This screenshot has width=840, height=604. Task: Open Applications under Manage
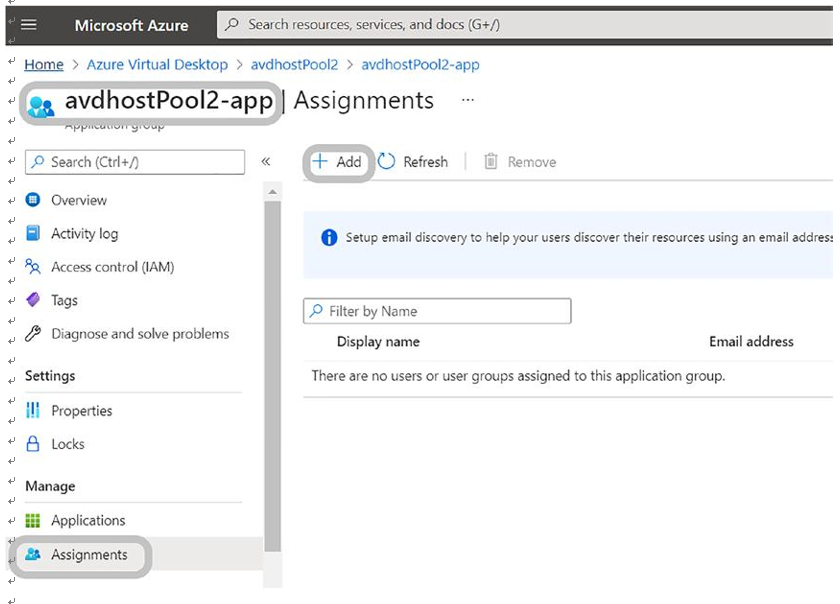pos(88,520)
